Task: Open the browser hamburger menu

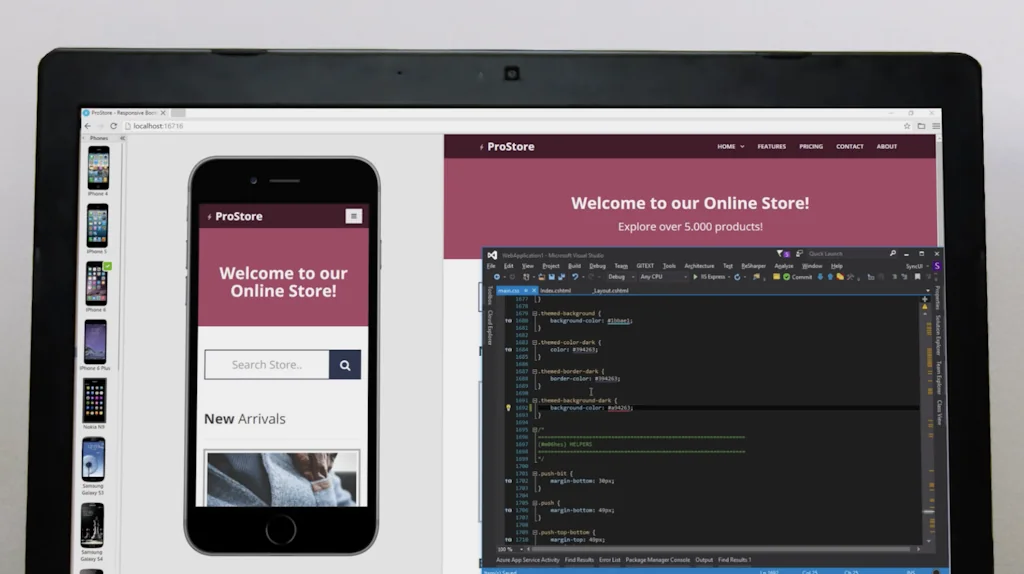Action: pos(936,126)
